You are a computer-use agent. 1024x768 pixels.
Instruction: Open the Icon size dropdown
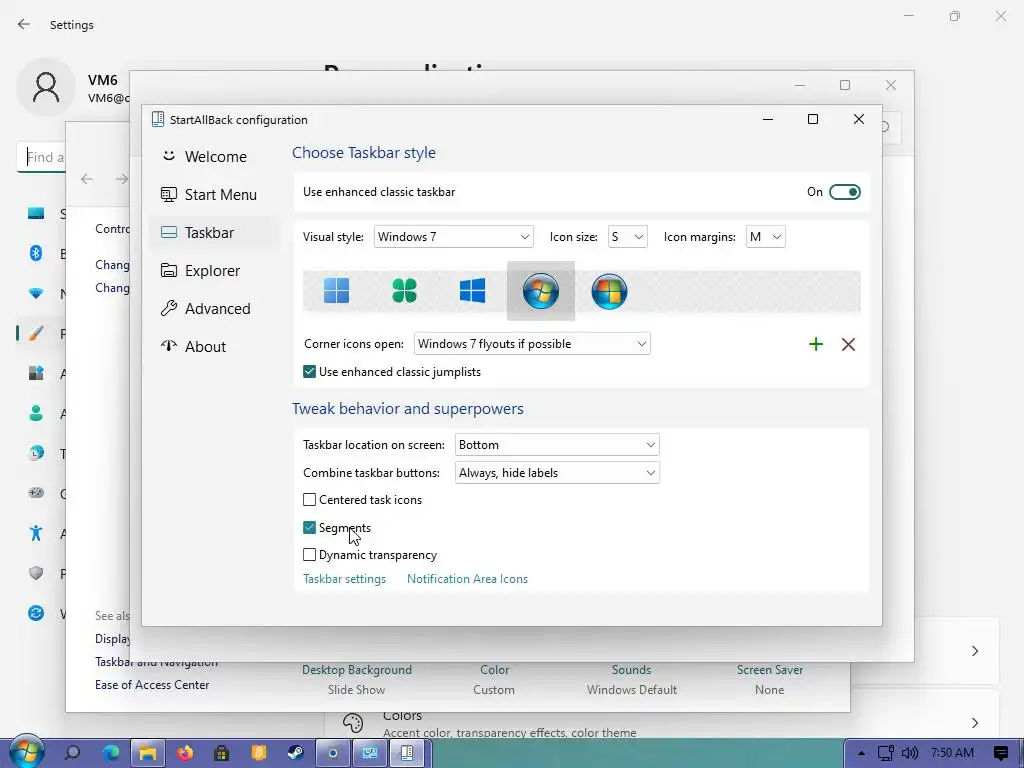coord(628,236)
